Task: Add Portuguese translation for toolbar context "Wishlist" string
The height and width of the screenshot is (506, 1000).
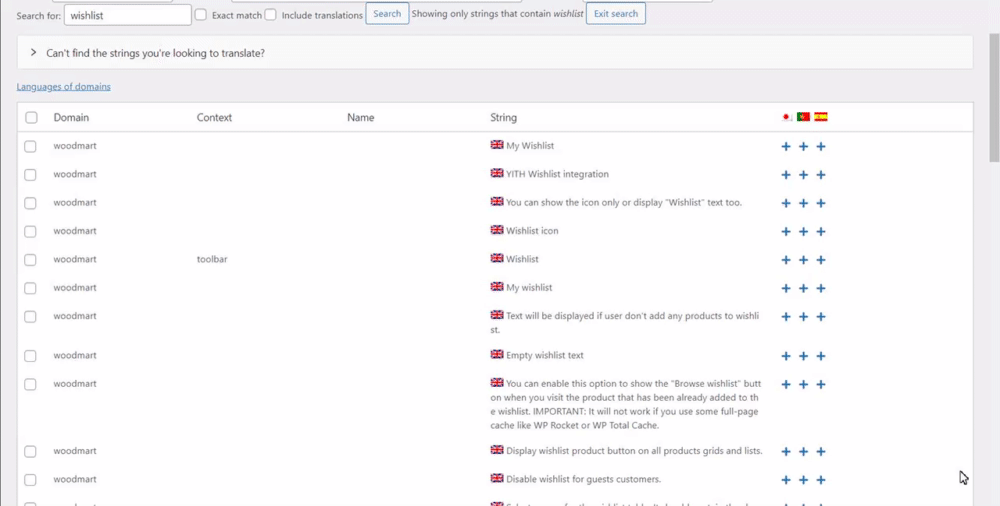Action: coord(804,260)
